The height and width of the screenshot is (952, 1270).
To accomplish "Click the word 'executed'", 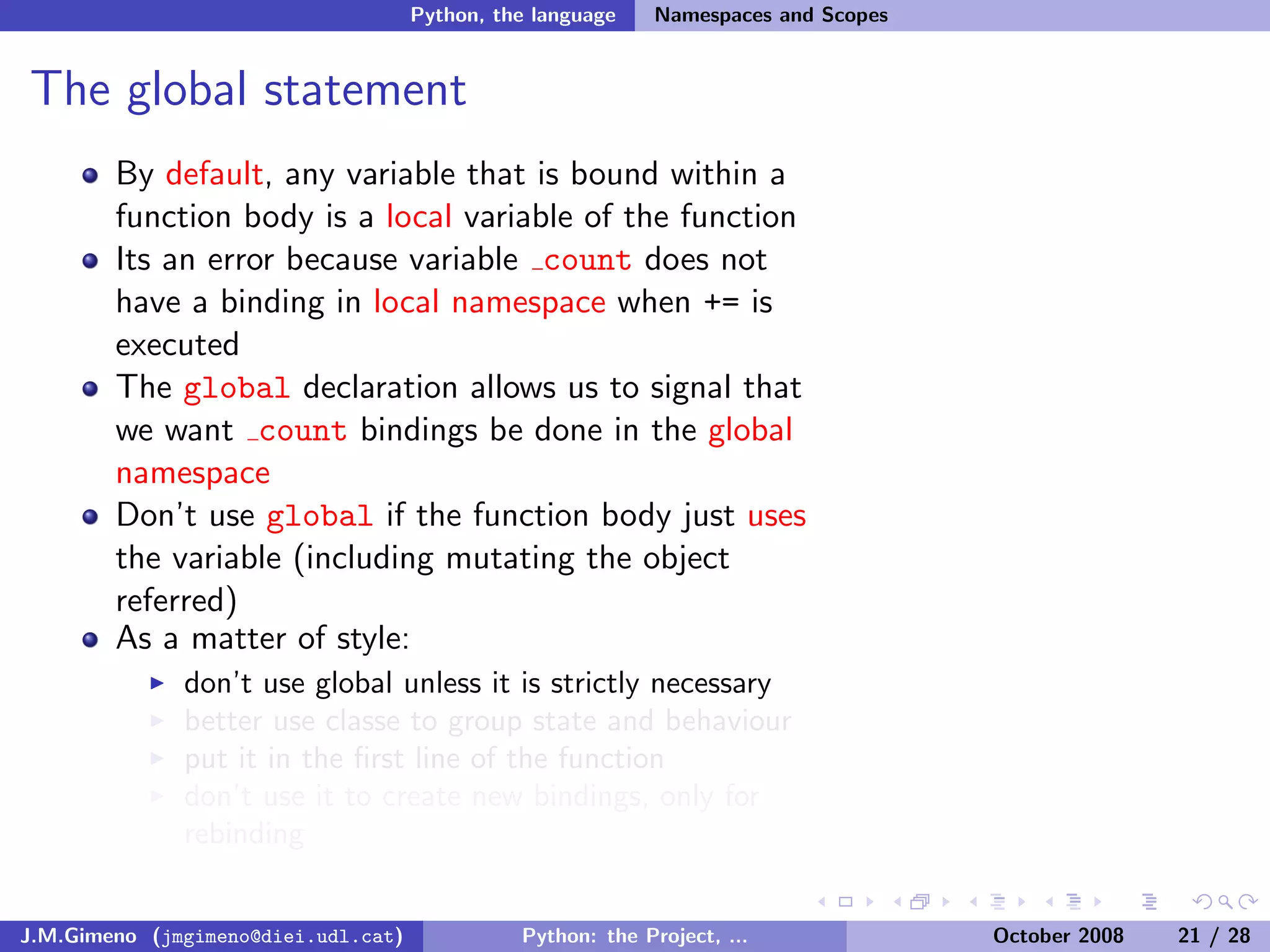I will click(x=177, y=345).
